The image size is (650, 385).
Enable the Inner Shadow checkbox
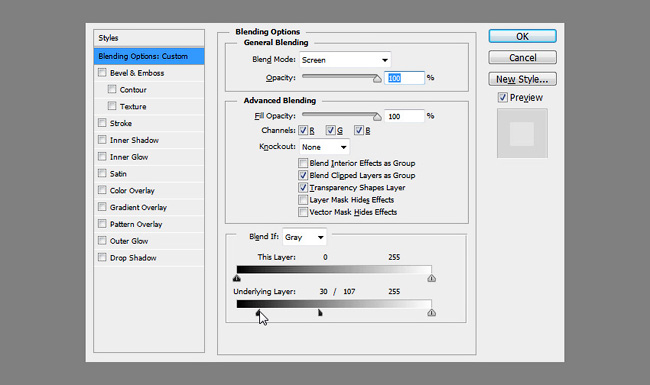(x=102, y=140)
